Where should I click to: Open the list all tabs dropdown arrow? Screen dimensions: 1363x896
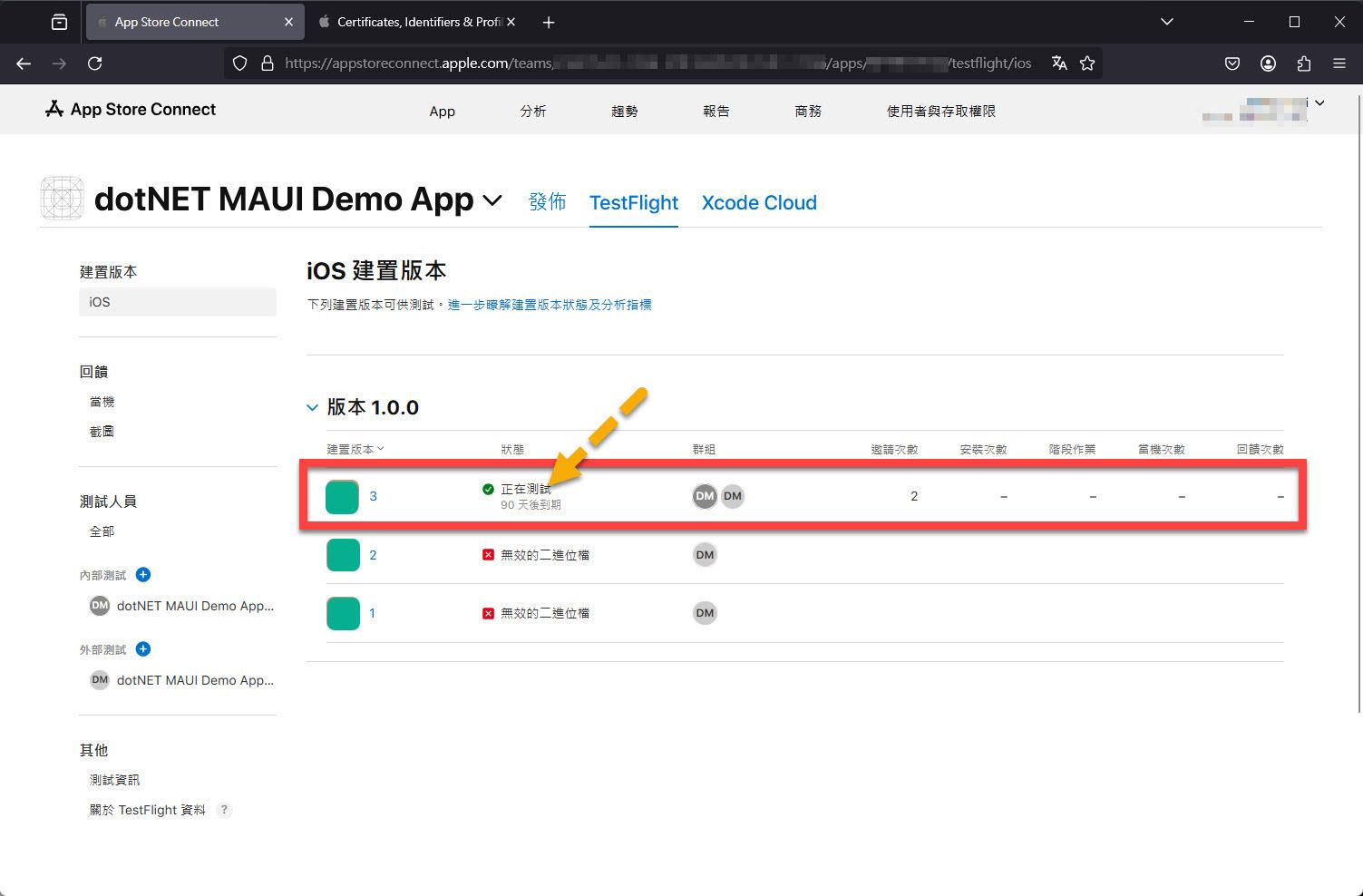tap(1167, 22)
